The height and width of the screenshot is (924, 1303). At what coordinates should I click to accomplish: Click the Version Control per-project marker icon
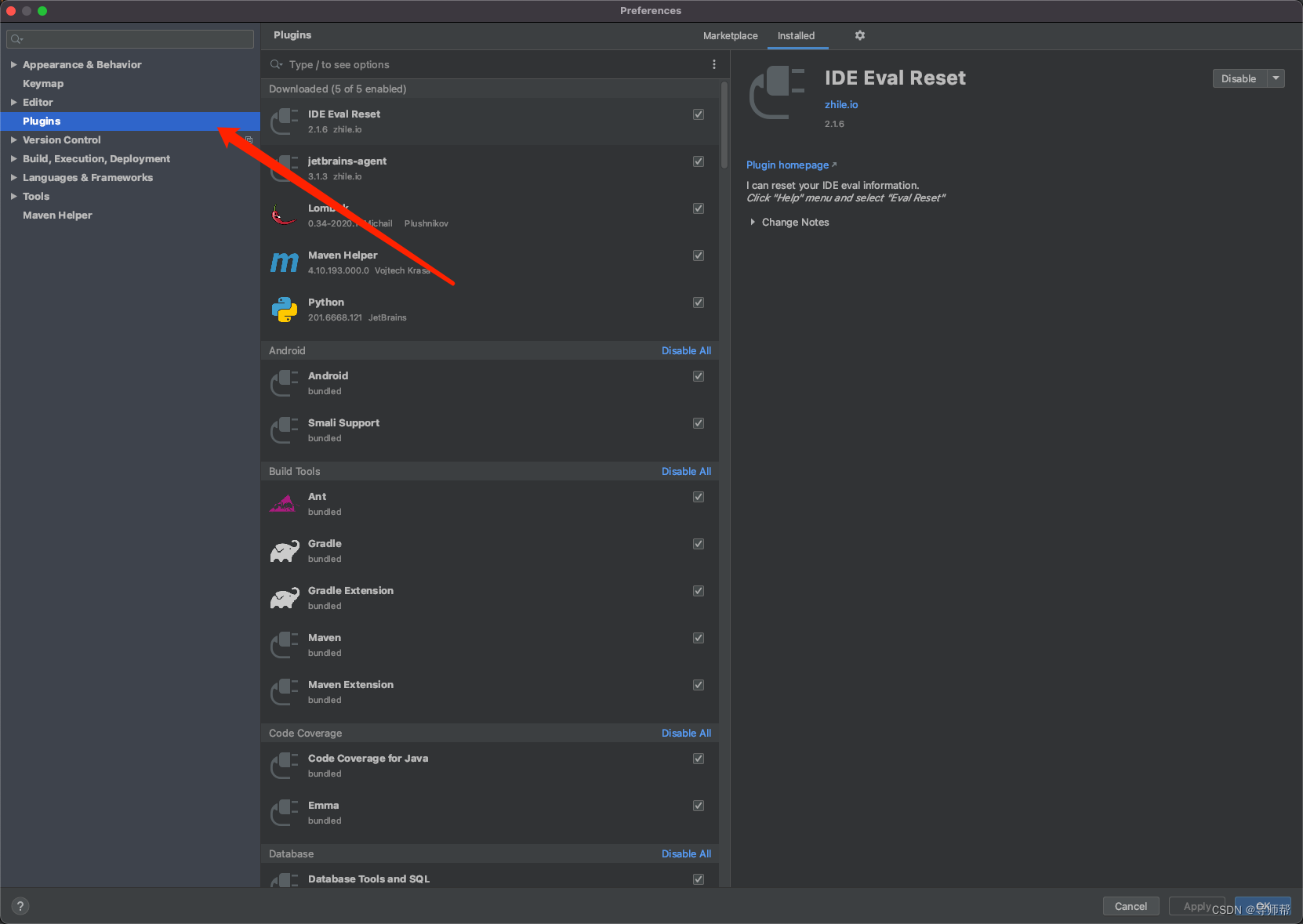249,140
